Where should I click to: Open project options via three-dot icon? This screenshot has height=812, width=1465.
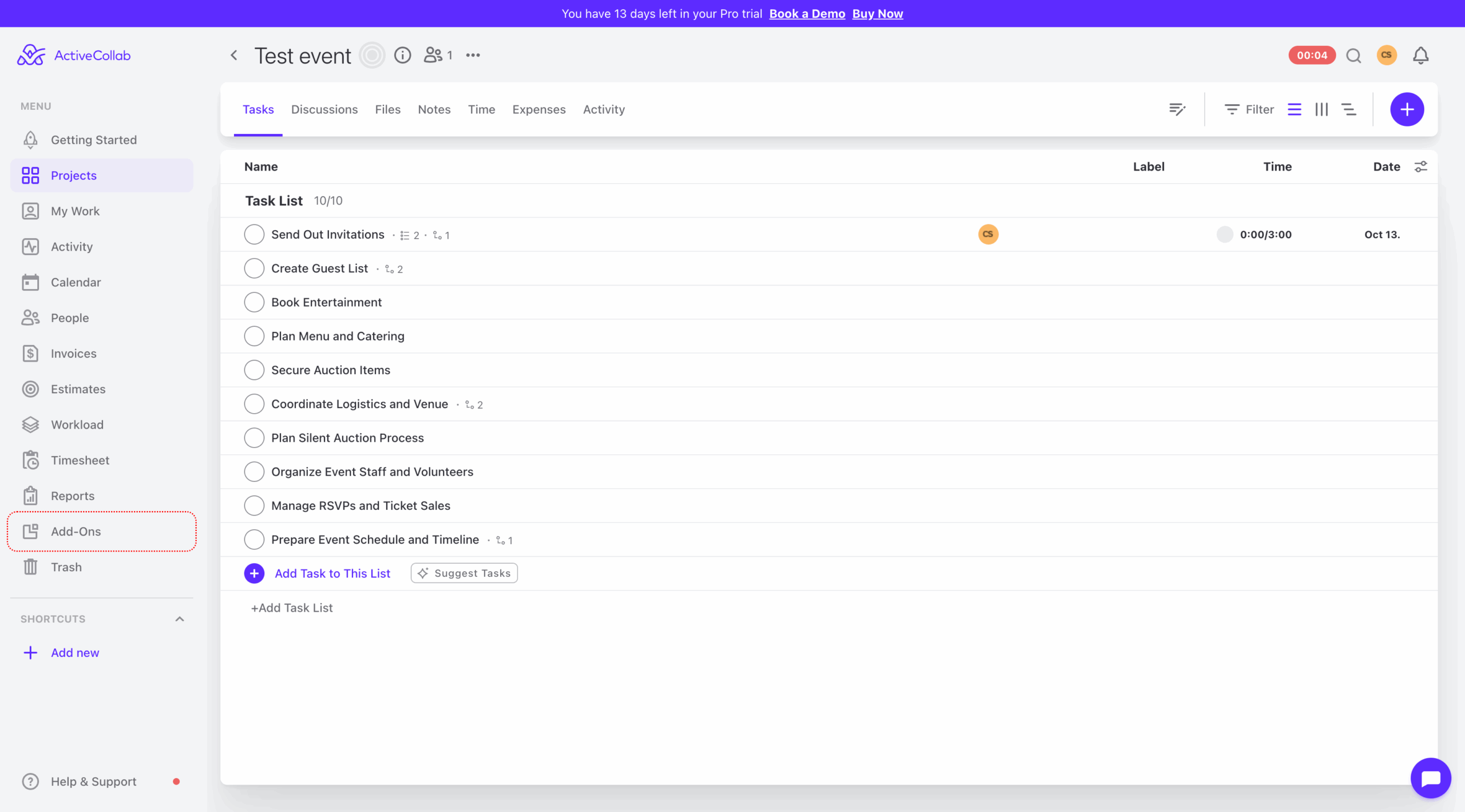click(473, 55)
